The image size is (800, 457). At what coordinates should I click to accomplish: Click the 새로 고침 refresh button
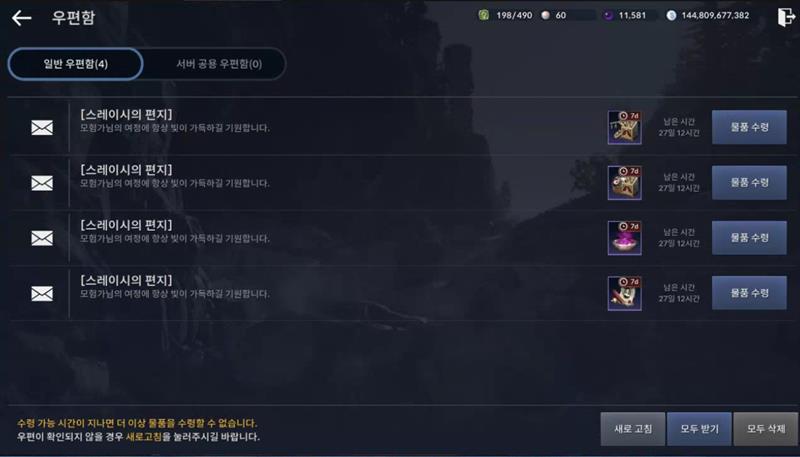click(633, 429)
